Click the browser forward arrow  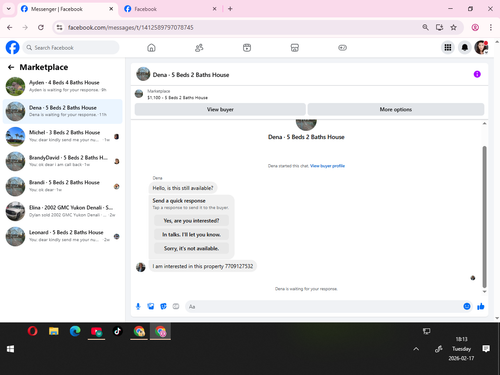pyautogui.click(x=25, y=28)
